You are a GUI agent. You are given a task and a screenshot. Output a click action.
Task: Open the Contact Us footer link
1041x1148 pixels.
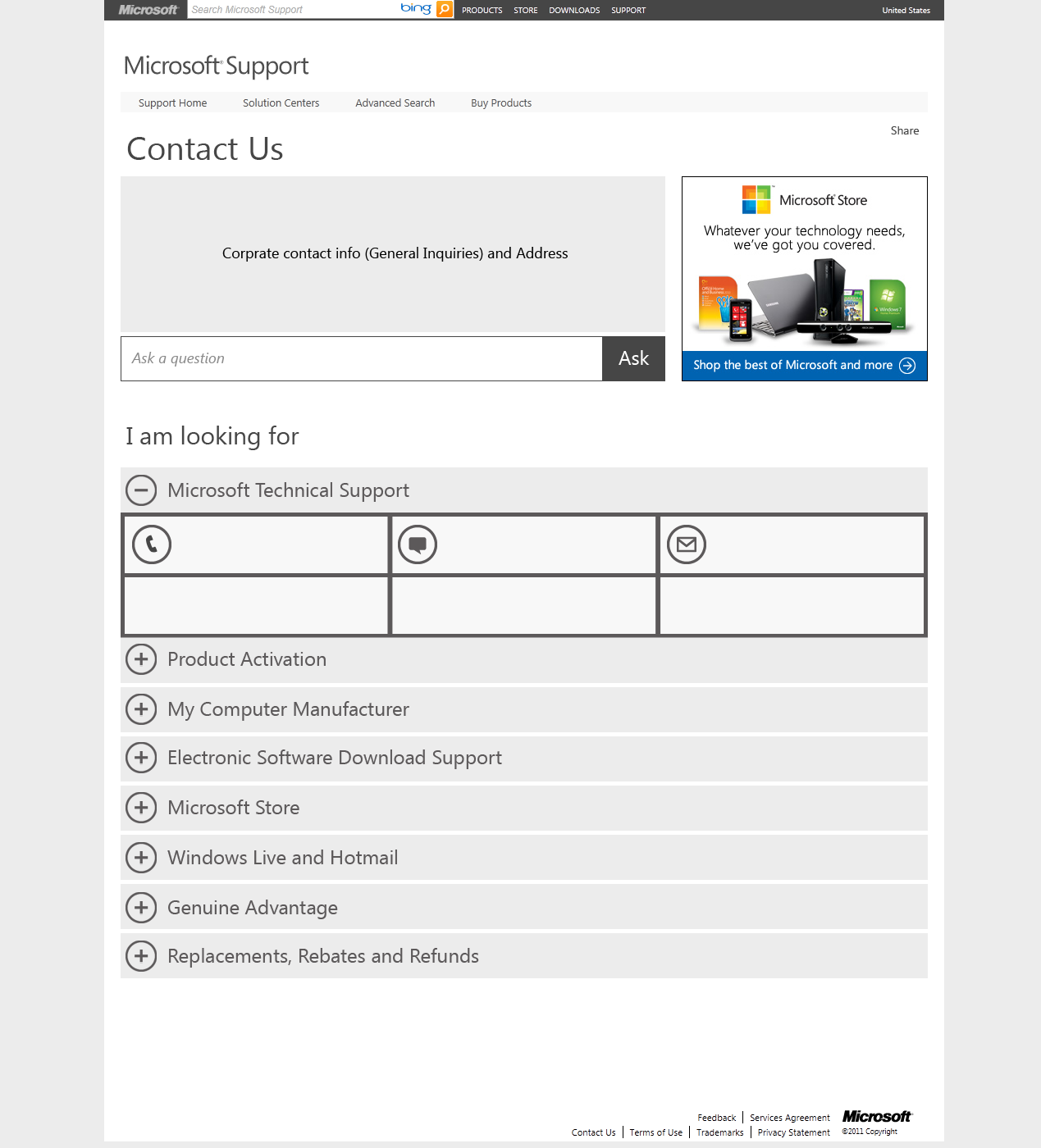tap(593, 1132)
